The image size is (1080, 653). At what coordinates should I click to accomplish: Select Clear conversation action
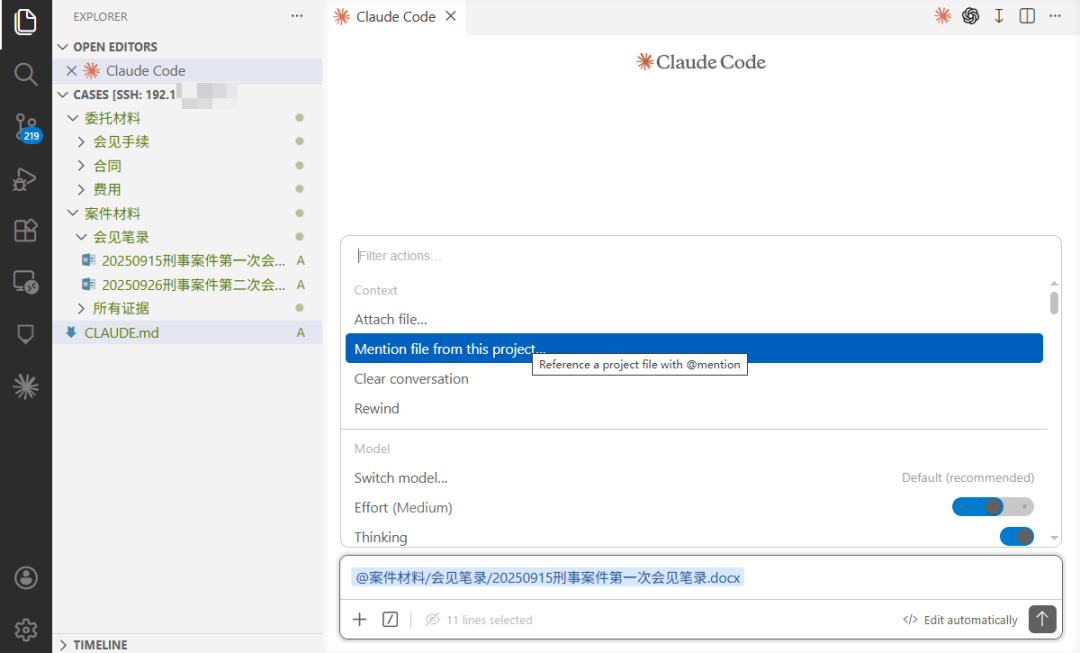(694, 379)
